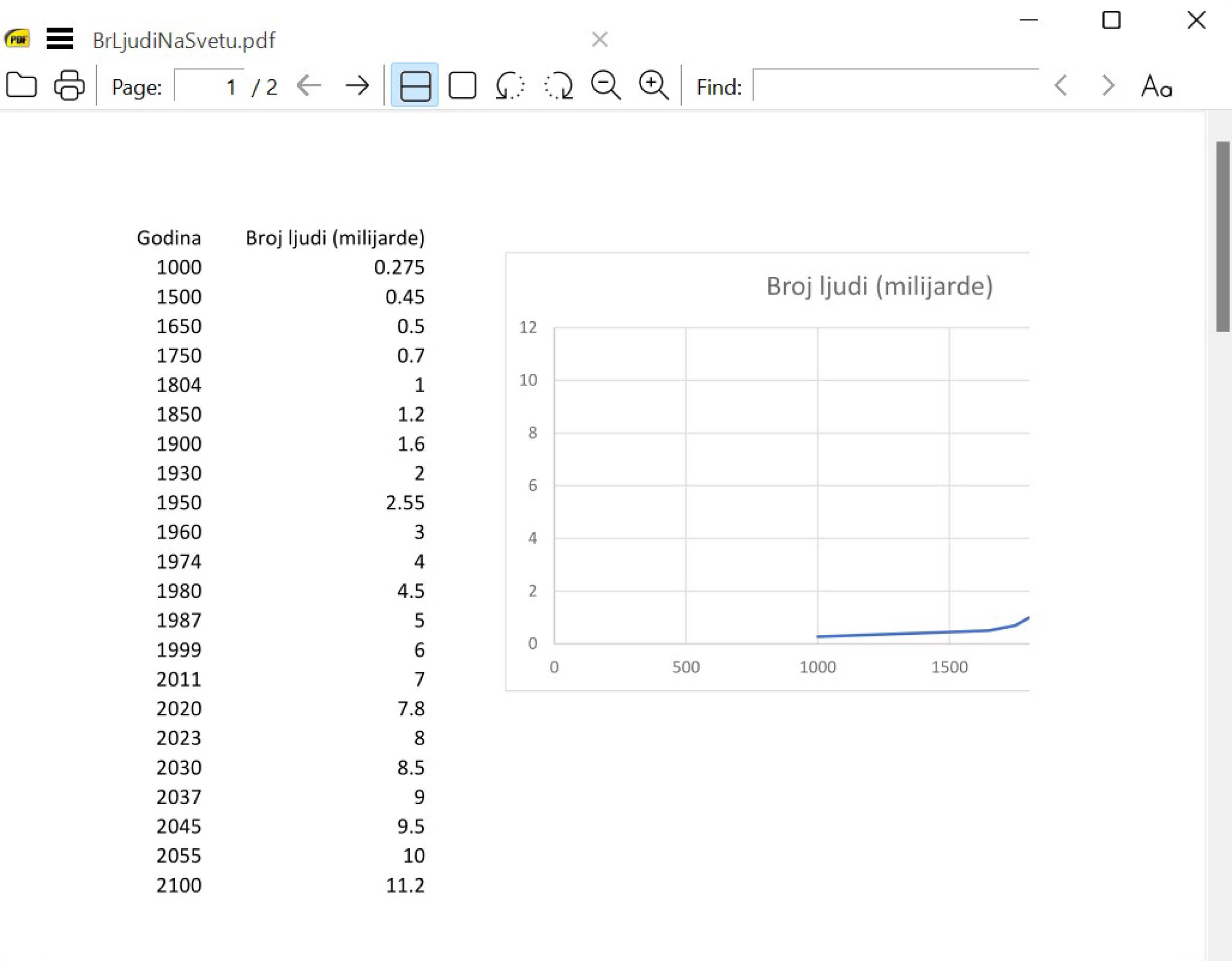Find next match arrow
This screenshot has width=1232, height=961.
pos(1108,86)
